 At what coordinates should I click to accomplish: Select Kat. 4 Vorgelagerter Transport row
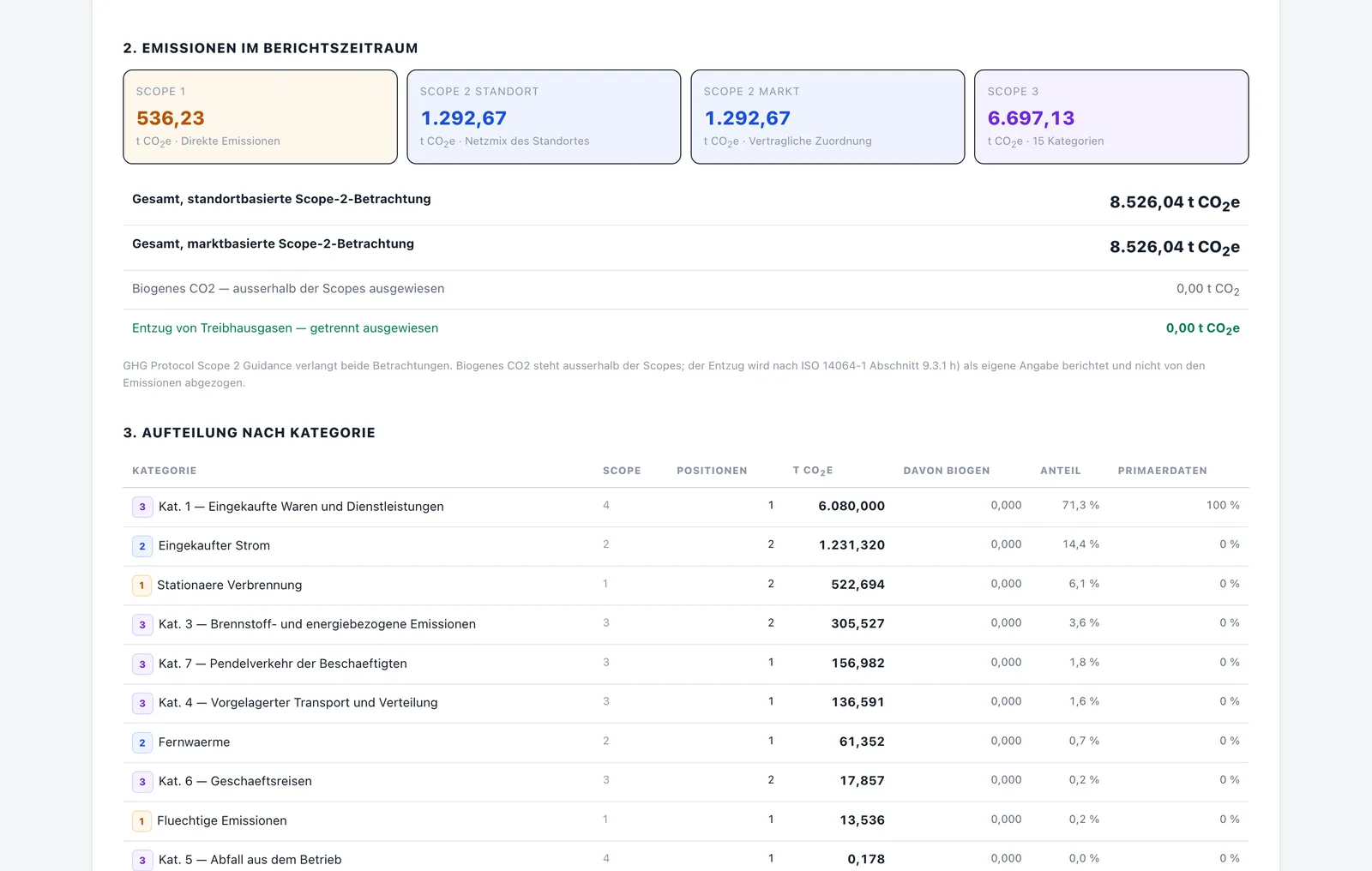(x=686, y=703)
